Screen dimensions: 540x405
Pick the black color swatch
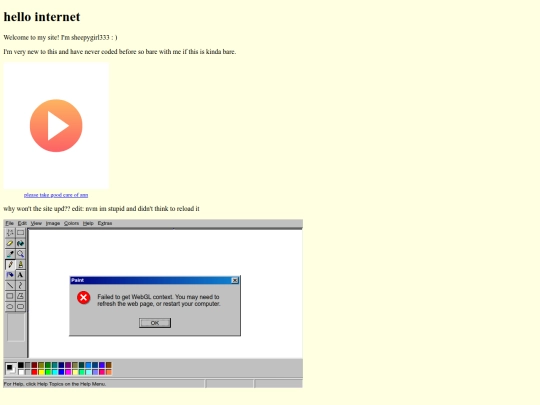(x=21, y=365)
